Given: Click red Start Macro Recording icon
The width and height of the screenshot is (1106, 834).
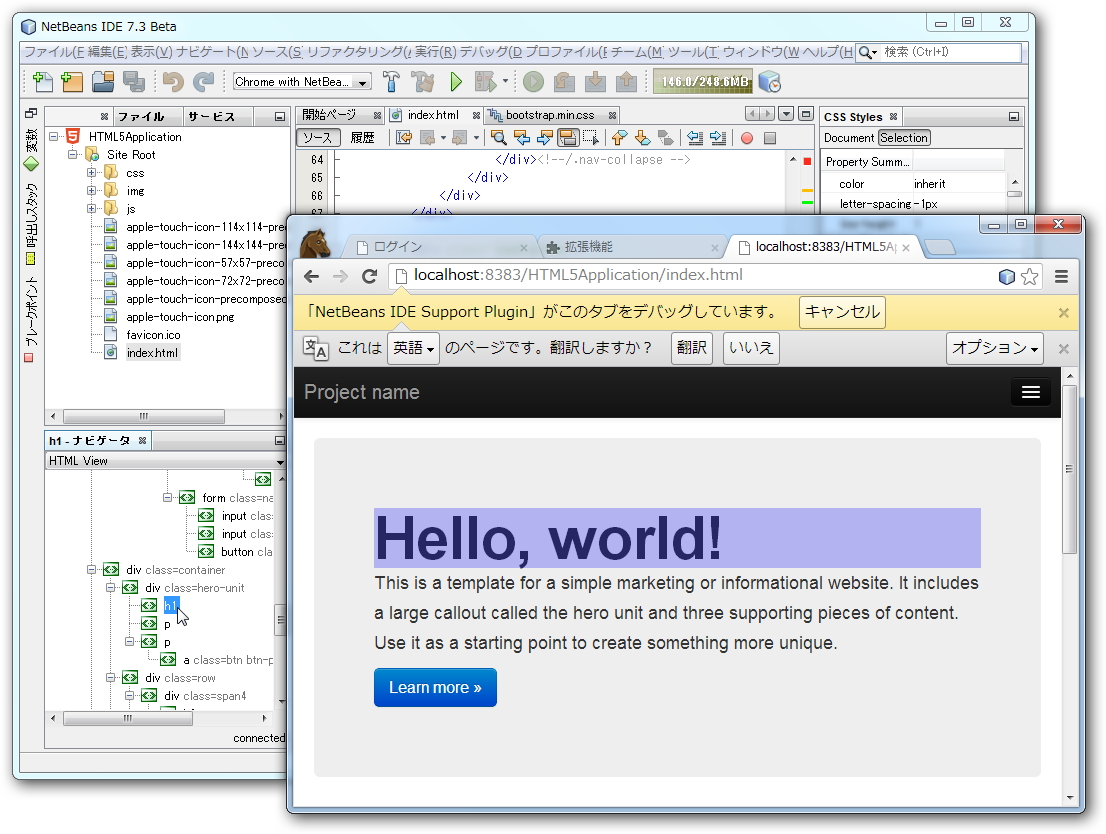Looking at the screenshot, I should 747,138.
